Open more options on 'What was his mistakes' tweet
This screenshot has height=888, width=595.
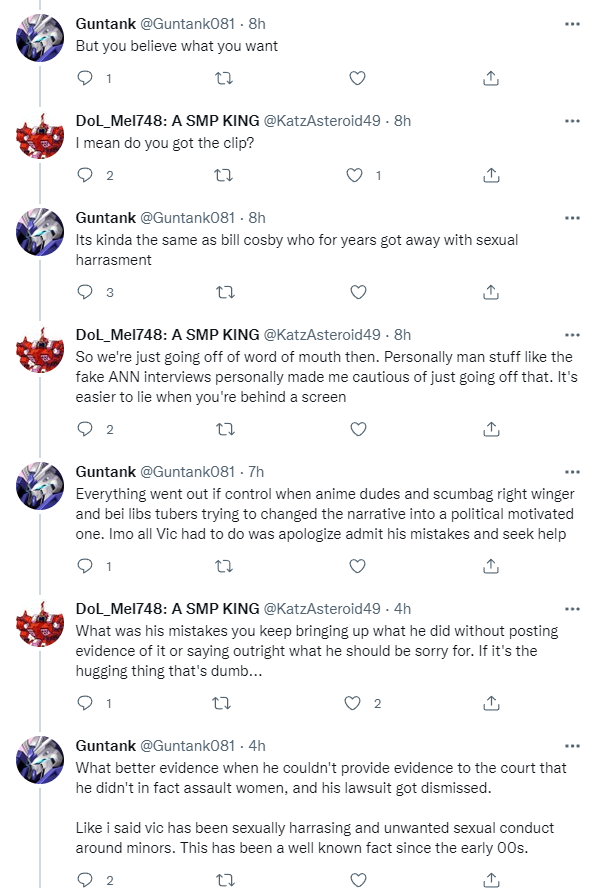pyautogui.click(x=572, y=609)
